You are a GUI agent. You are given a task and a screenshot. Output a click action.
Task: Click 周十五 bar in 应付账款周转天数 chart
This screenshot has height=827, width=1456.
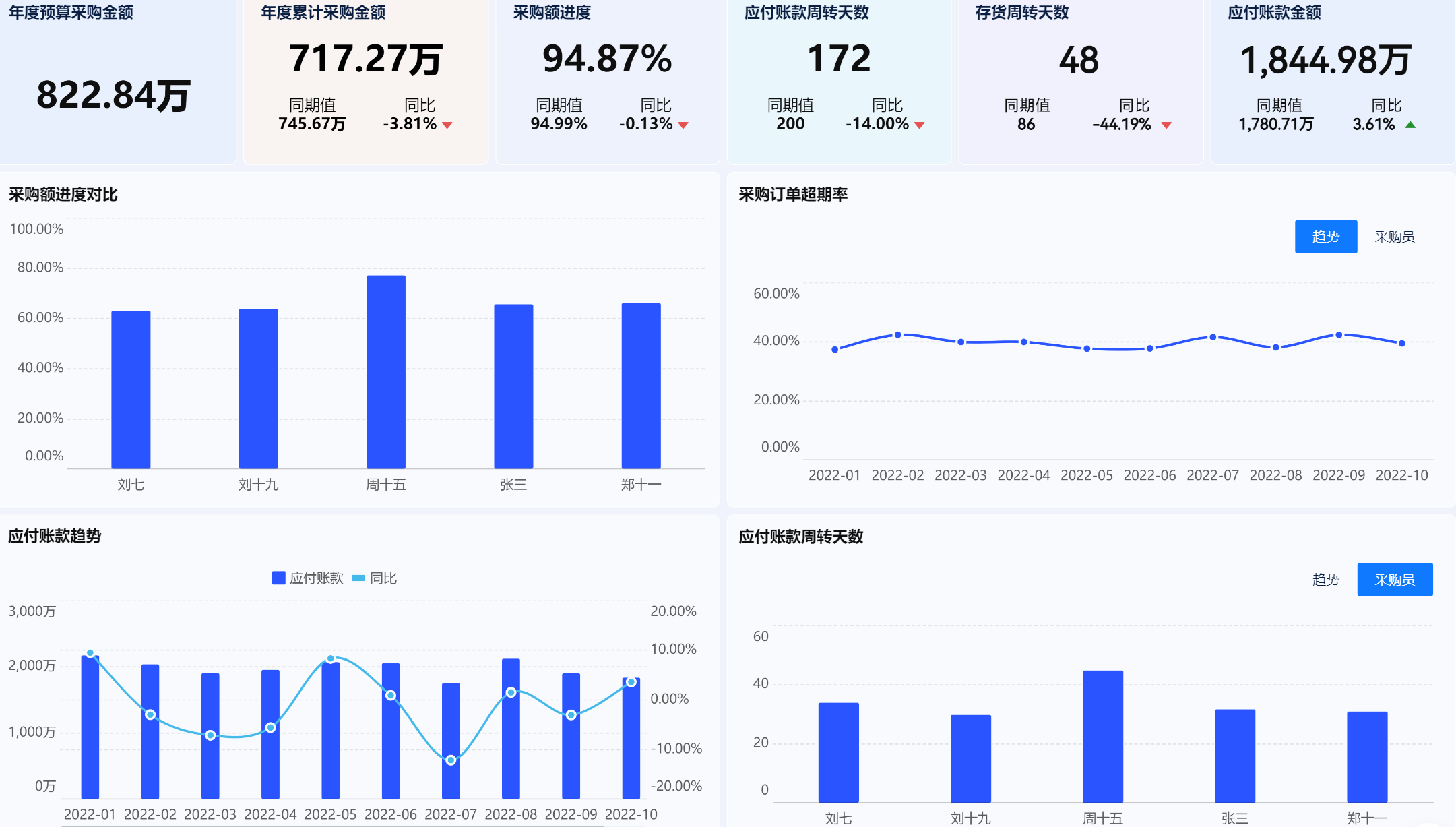(x=1102, y=736)
